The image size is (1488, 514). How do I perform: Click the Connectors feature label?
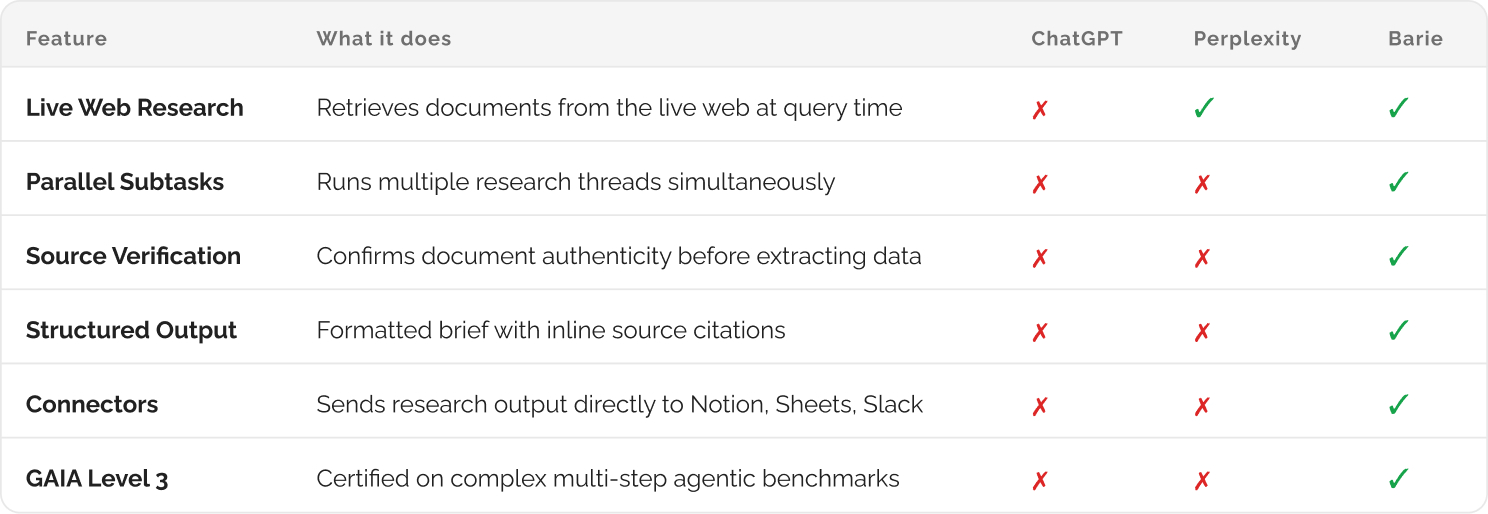pyautogui.click(x=92, y=405)
